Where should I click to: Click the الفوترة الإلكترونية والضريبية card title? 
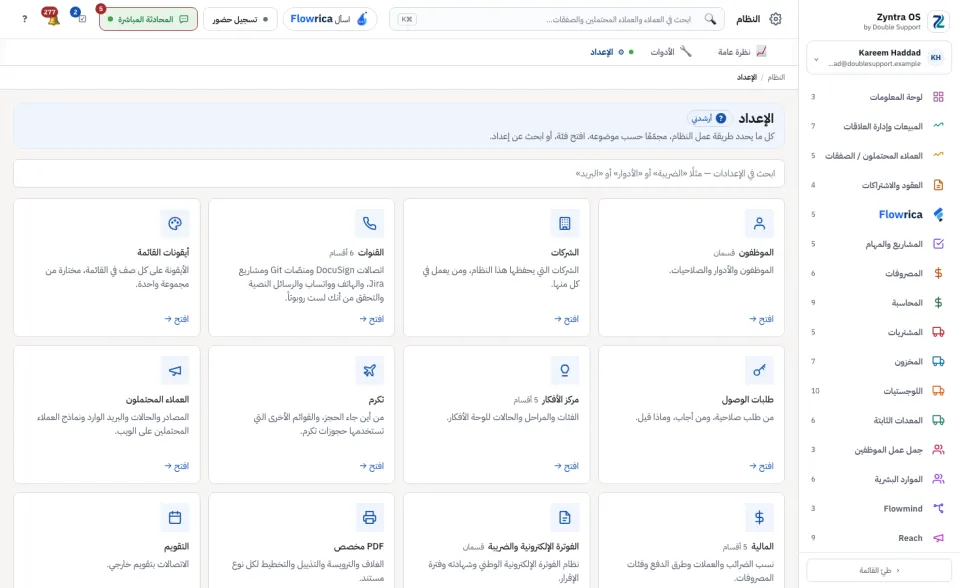tap(533, 546)
